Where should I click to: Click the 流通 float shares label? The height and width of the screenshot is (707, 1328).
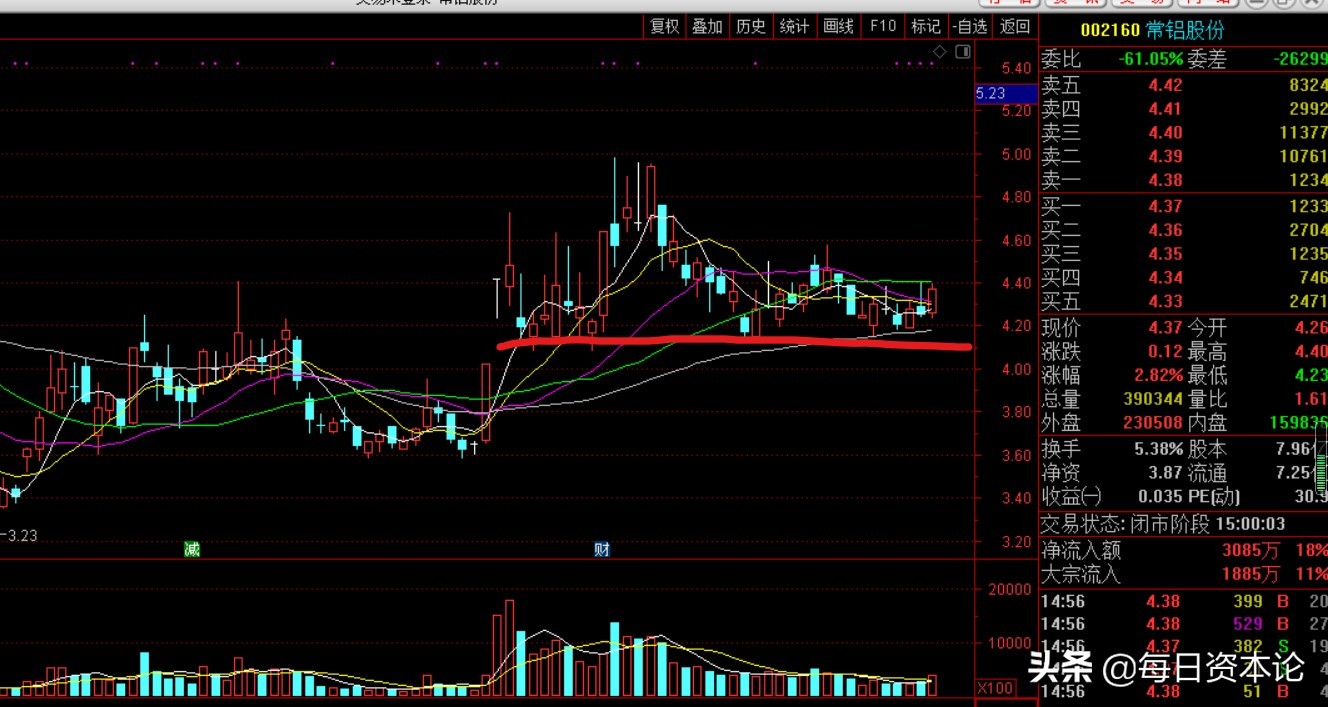tap(1207, 474)
